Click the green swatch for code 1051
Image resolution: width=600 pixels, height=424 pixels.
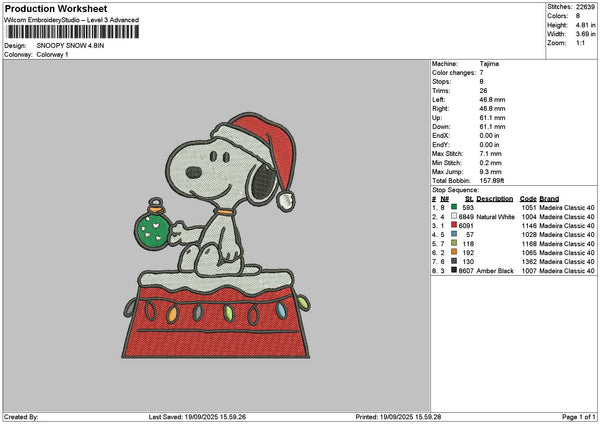[x=454, y=207]
